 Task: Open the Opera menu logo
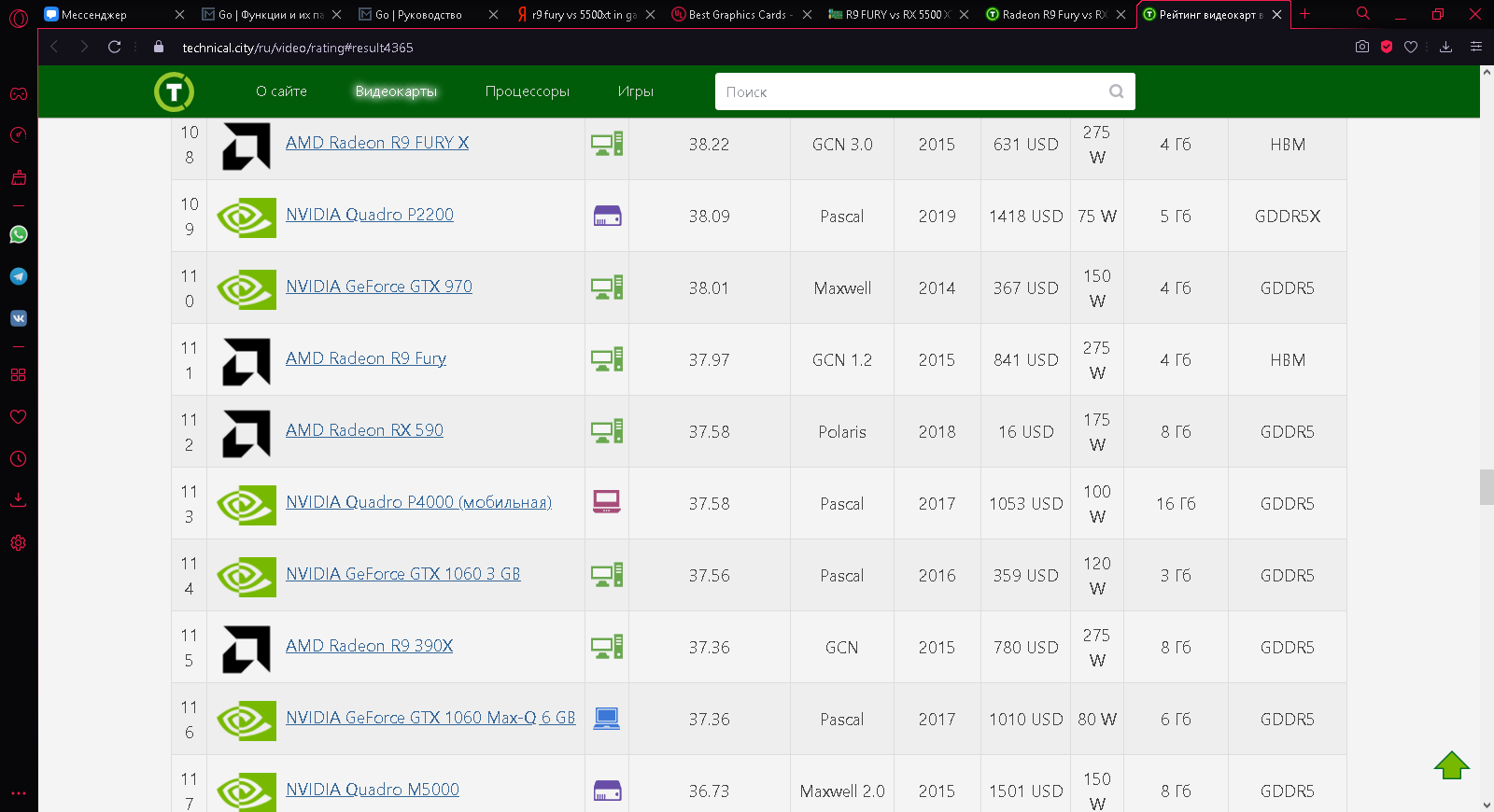point(18,18)
